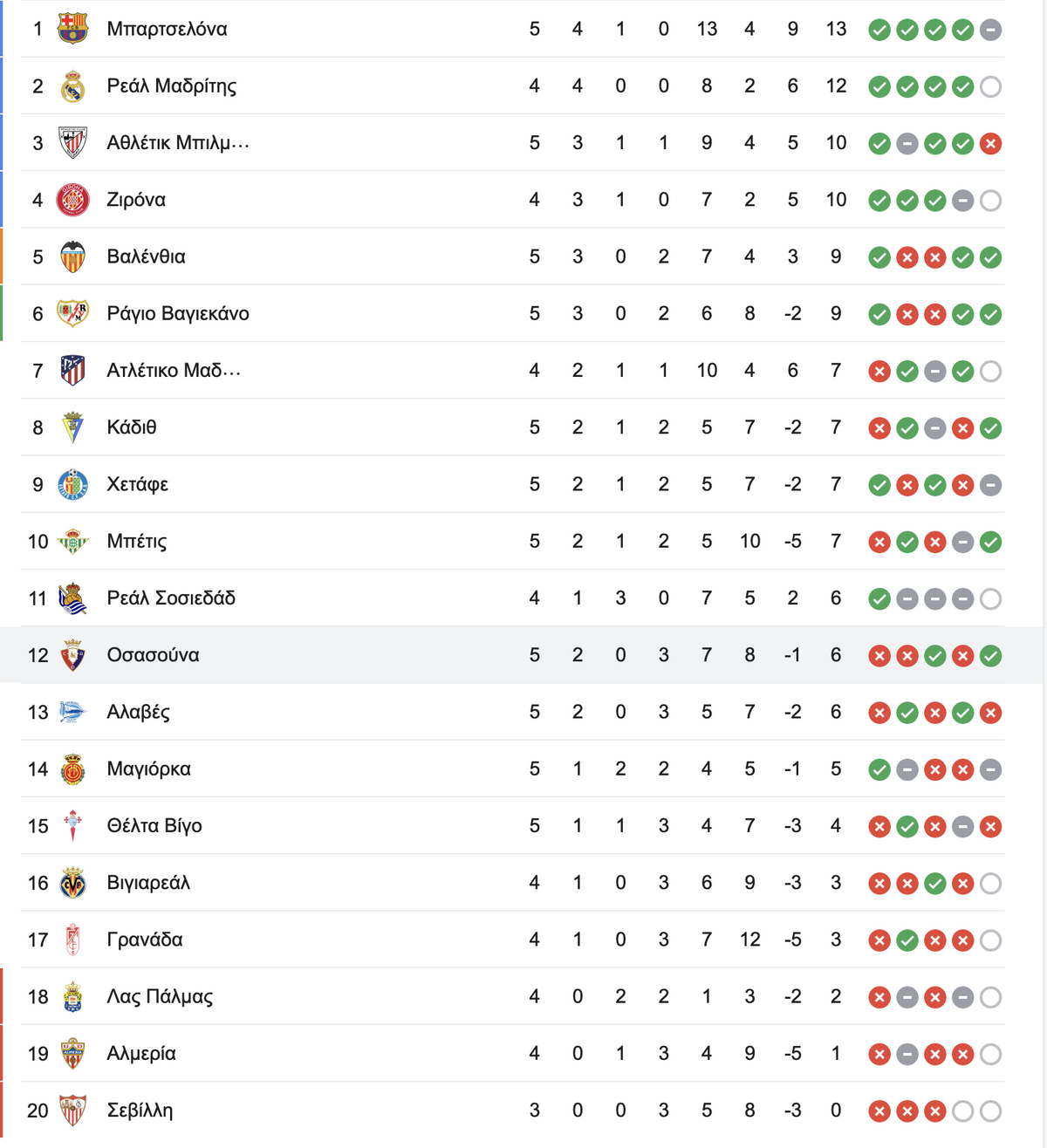
Task: Click the Girona club badge
Action: [x=72, y=200]
